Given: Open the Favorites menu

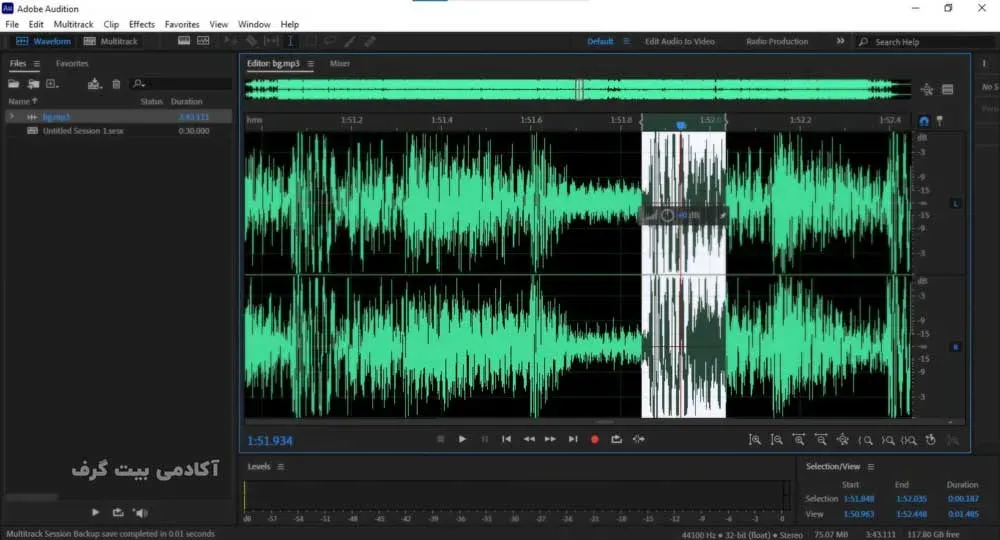Looking at the screenshot, I should click(x=182, y=24).
